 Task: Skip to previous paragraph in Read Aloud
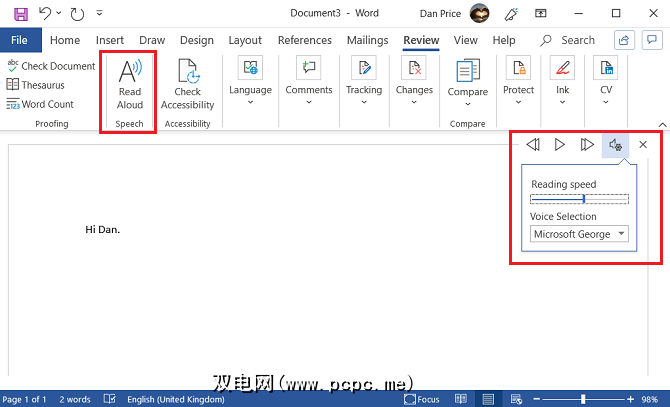[x=533, y=145]
